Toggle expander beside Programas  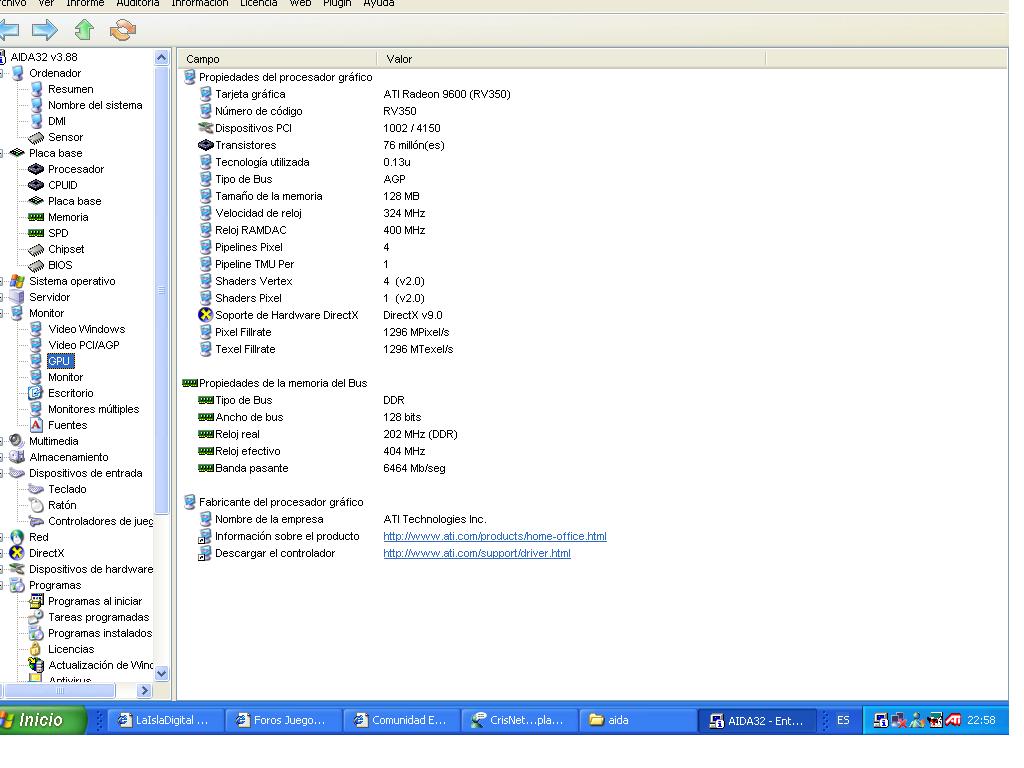pos(2,585)
